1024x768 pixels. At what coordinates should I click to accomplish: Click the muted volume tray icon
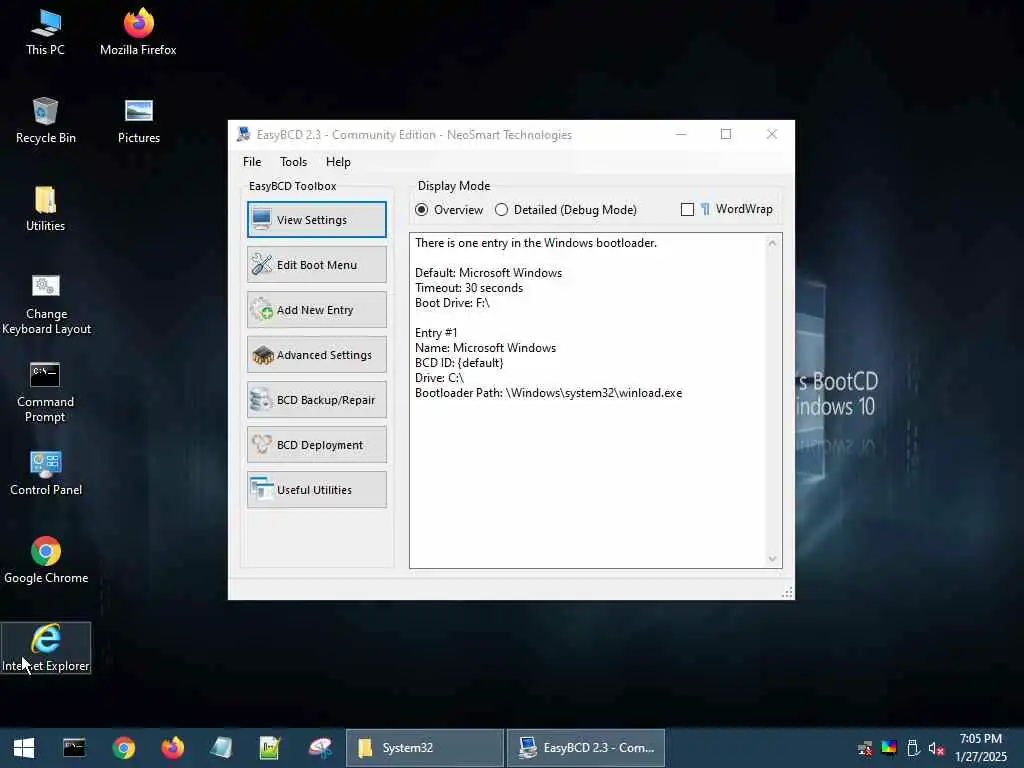[x=936, y=748]
